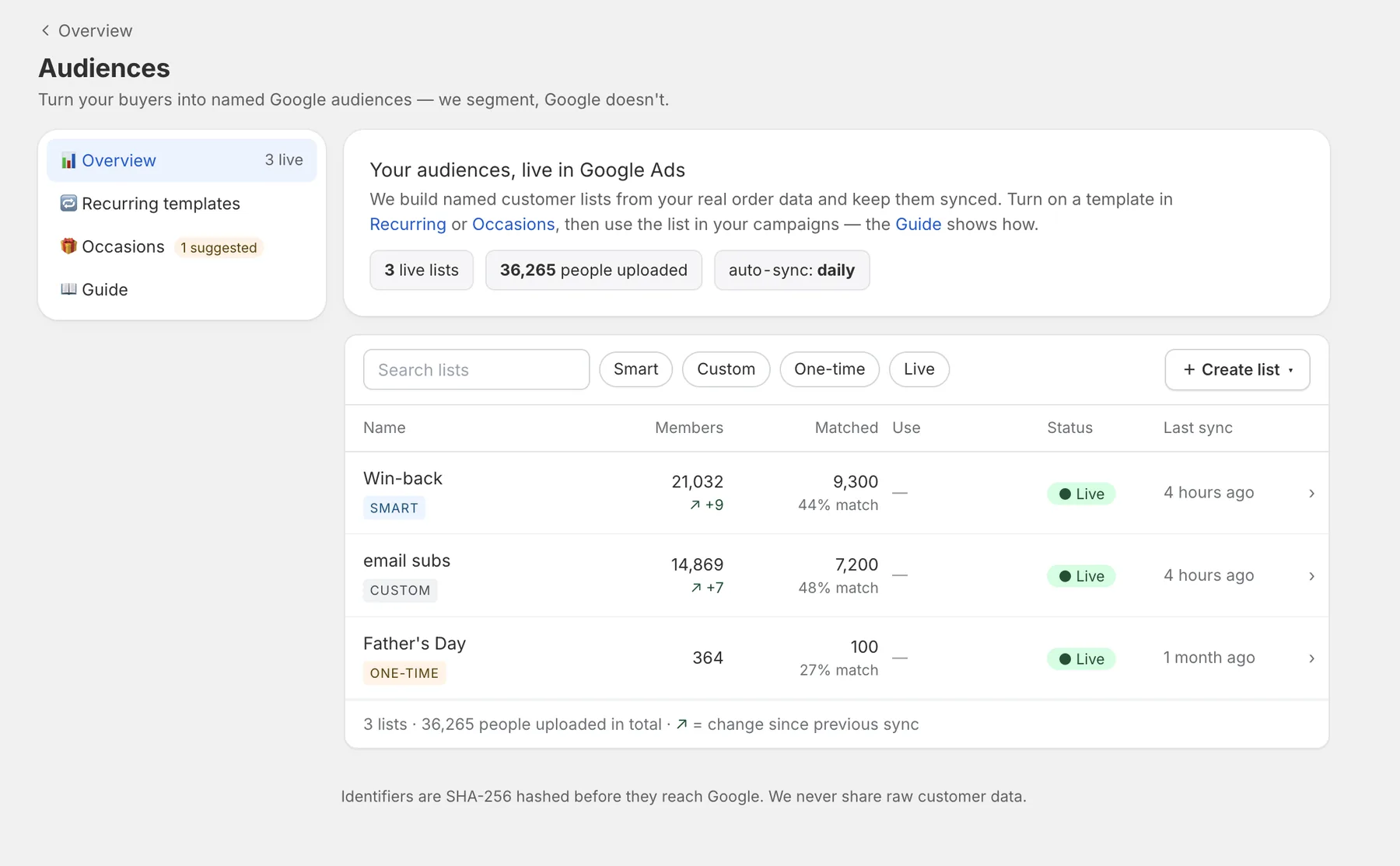Toggle the One-time filter chip
1400x866 pixels.
[x=829, y=369]
